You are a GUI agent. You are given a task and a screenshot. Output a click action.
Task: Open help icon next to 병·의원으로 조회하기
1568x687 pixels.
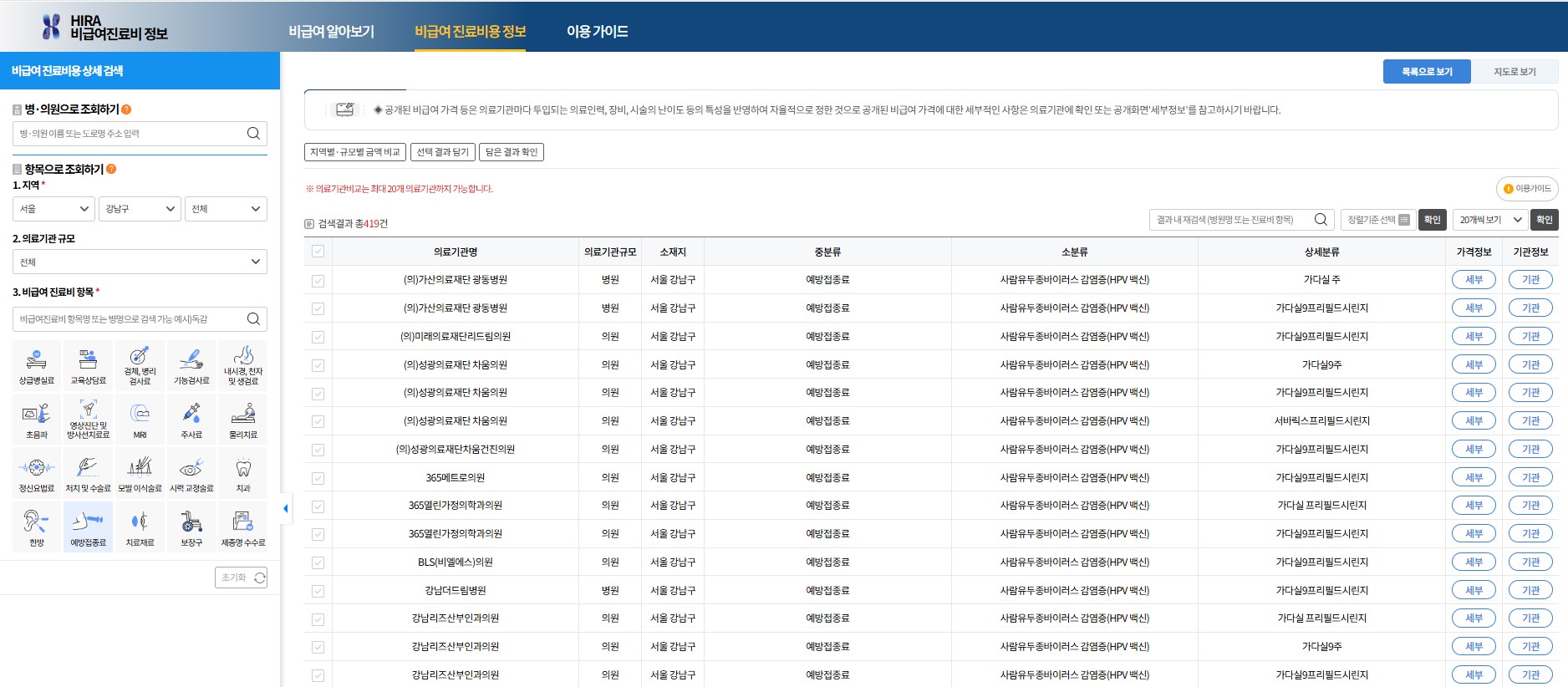pos(126,109)
